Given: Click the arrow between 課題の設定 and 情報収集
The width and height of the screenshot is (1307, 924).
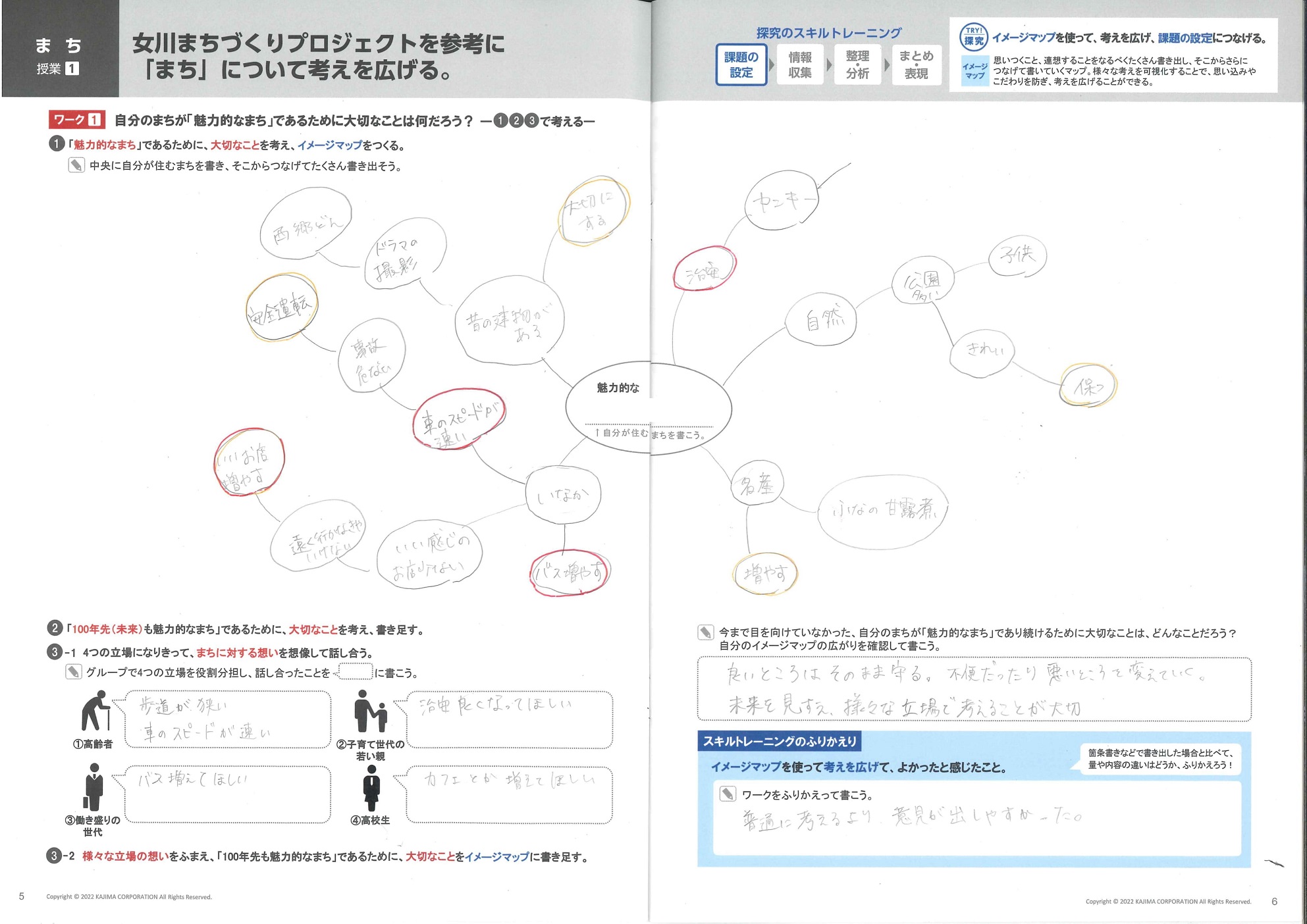Looking at the screenshot, I should [x=772, y=65].
